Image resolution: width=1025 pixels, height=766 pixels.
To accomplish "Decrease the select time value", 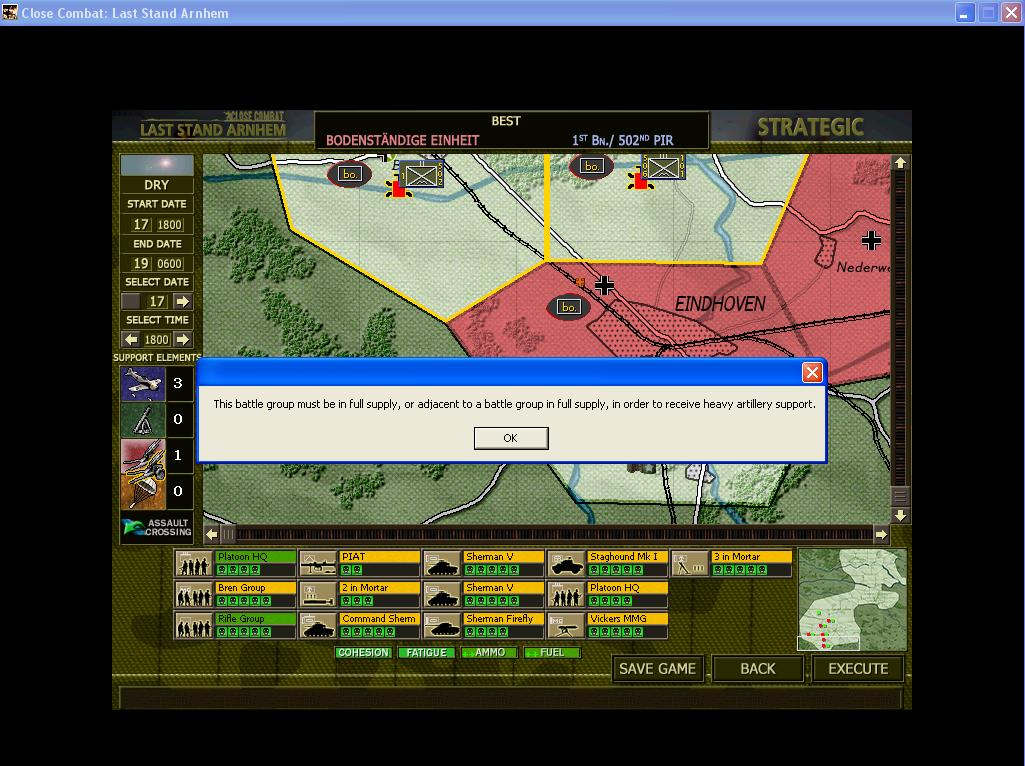I will [x=131, y=339].
